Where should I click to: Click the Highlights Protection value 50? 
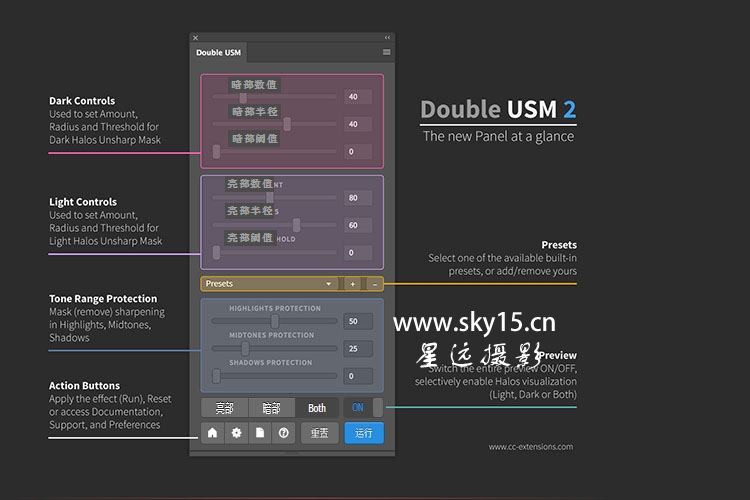coord(358,321)
